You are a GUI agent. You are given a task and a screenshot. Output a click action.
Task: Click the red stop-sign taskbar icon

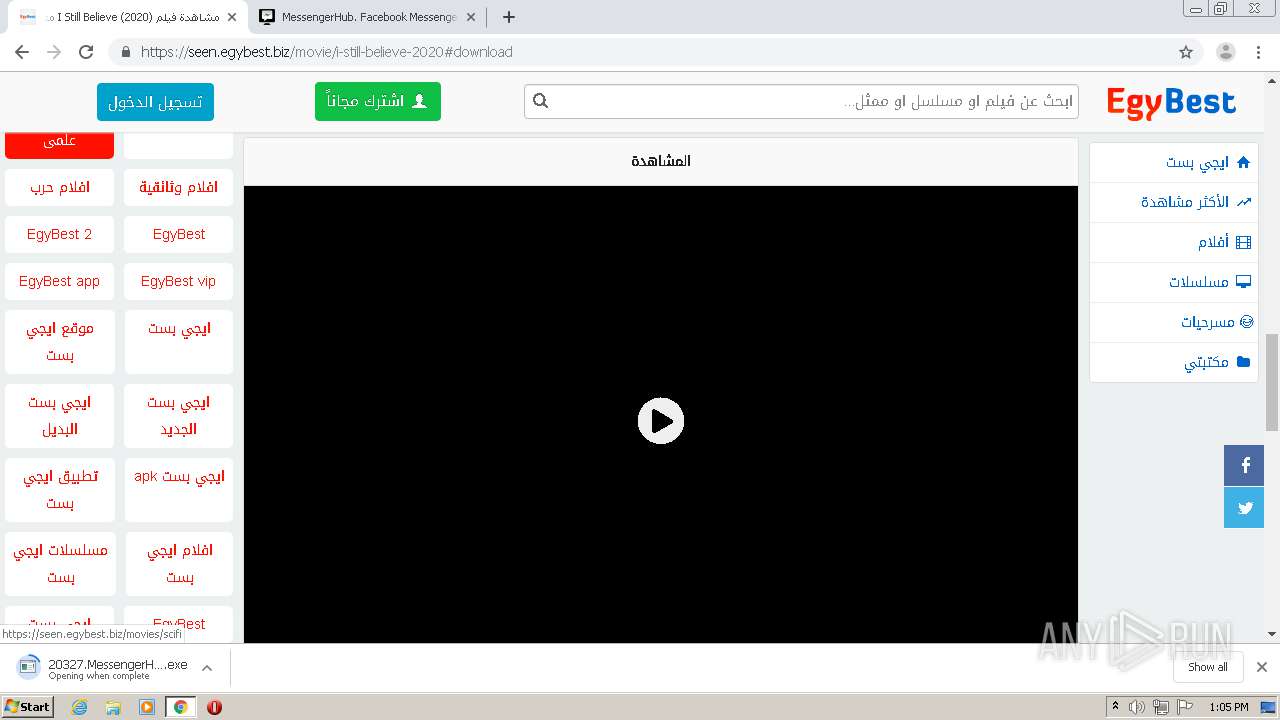(214, 707)
